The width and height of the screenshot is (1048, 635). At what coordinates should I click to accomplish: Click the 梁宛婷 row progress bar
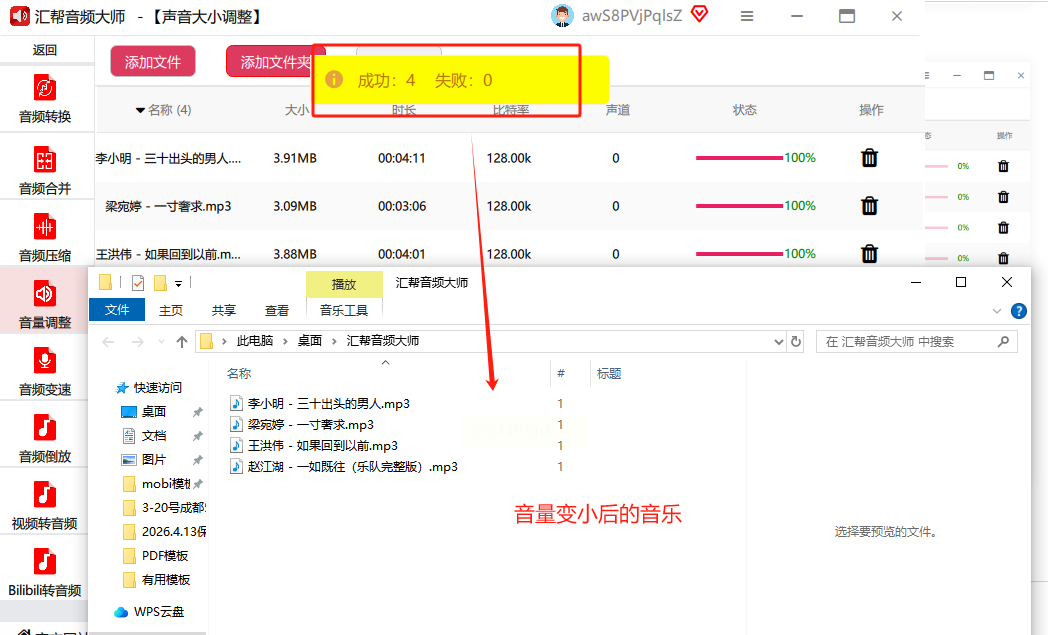pyautogui.click(x=739, y=206)
